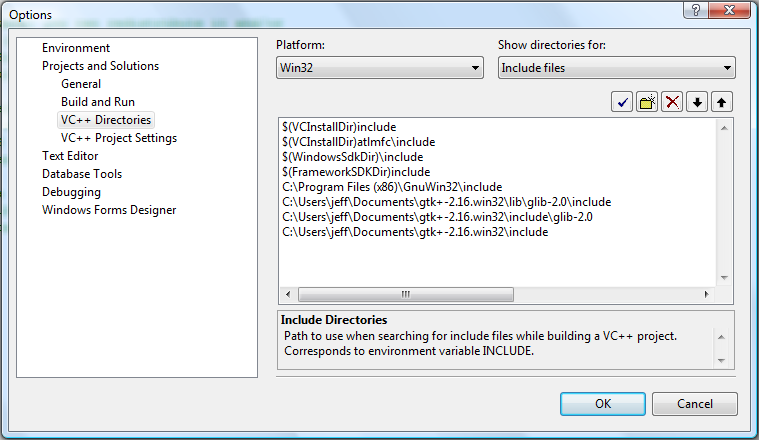The height and width of the screenshot is (440, 759).
Task: Open the Platform Win32 dropdown
Action: pyautogui.click(x=380, y=68)
